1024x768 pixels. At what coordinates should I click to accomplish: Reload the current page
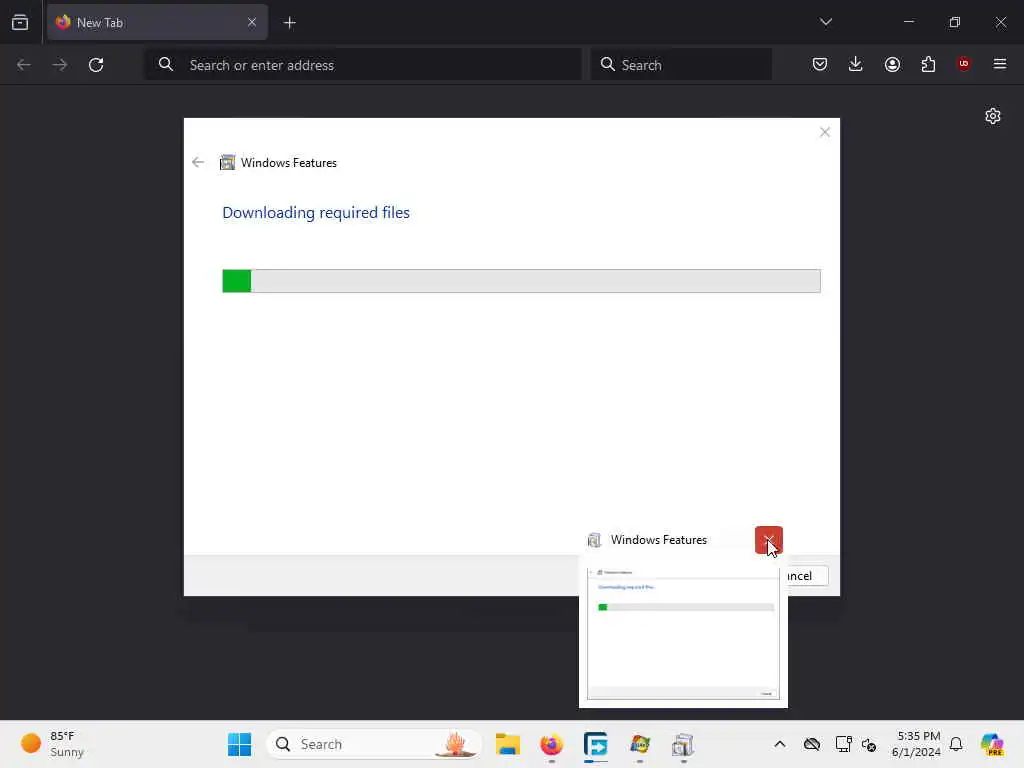tap(96, 65)
